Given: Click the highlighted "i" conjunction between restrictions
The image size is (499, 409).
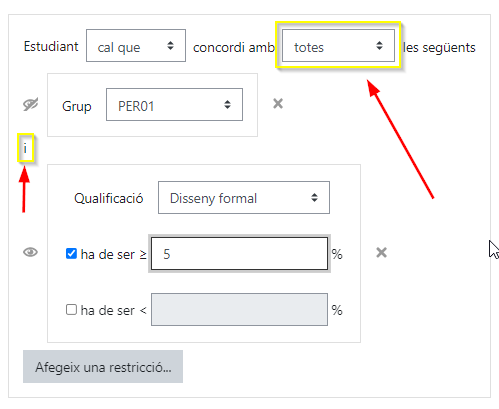Looking at the screenshot, I should pos(25,148).
